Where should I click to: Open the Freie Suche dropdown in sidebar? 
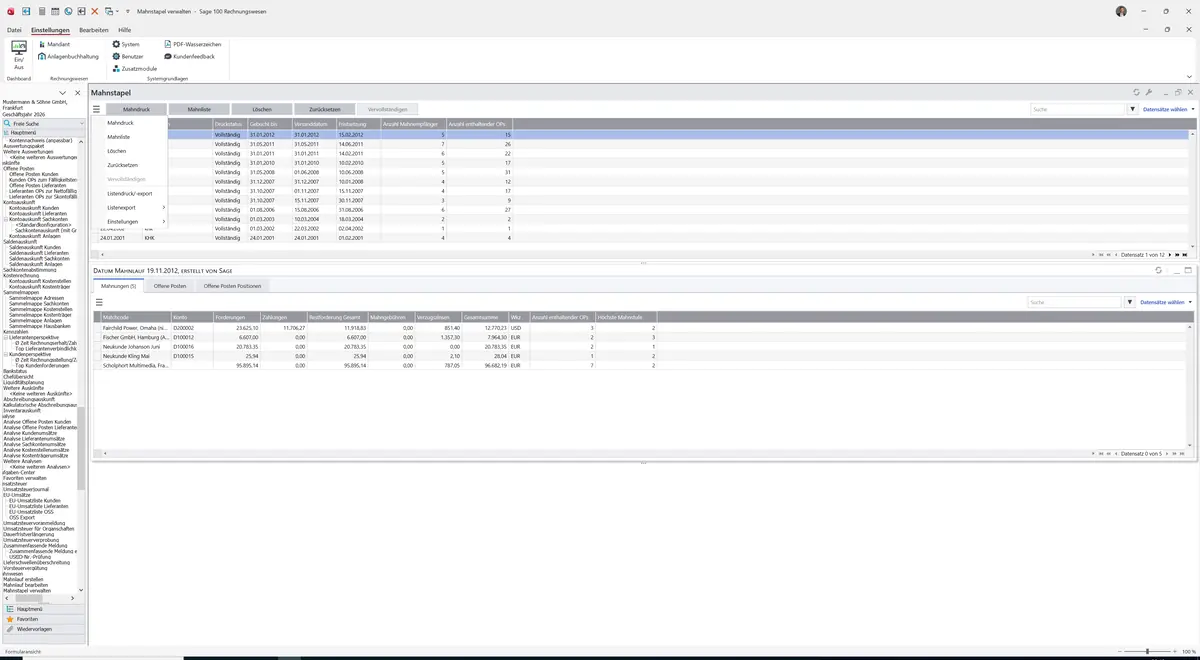click(x=81, y=124)
